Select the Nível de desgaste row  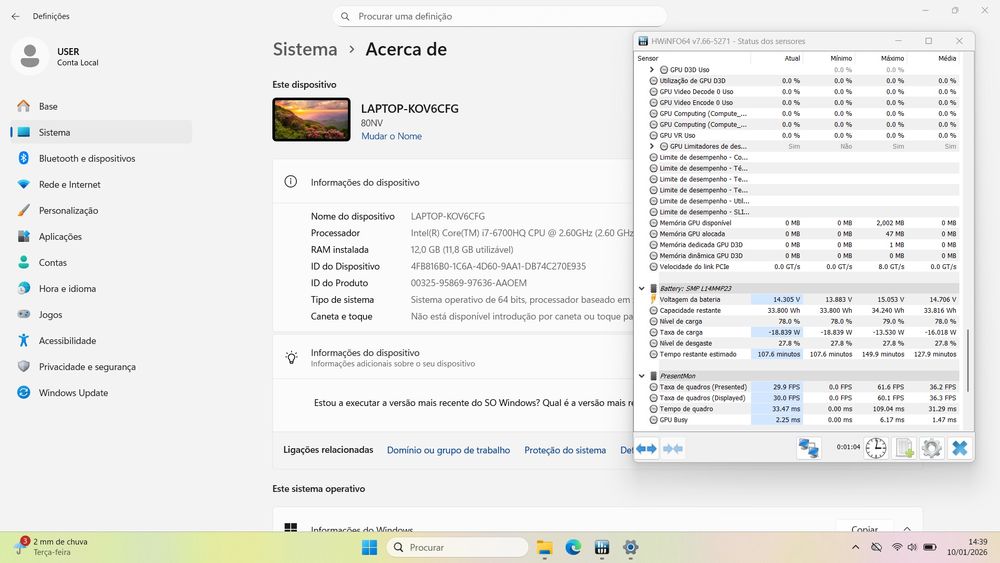point(803,343)
